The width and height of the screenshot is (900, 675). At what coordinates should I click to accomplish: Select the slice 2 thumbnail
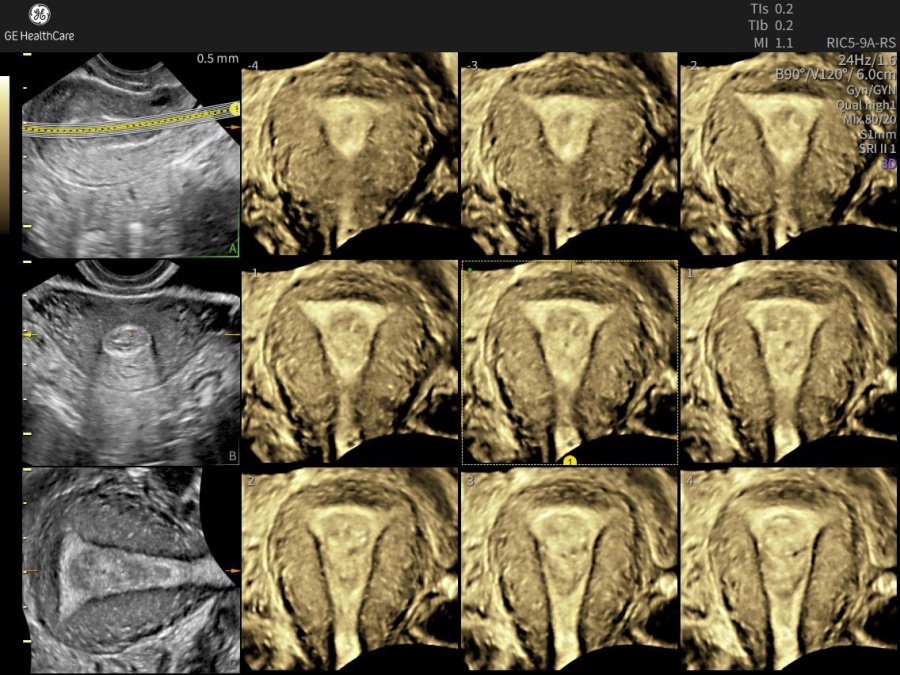click(x=349, y=570)
